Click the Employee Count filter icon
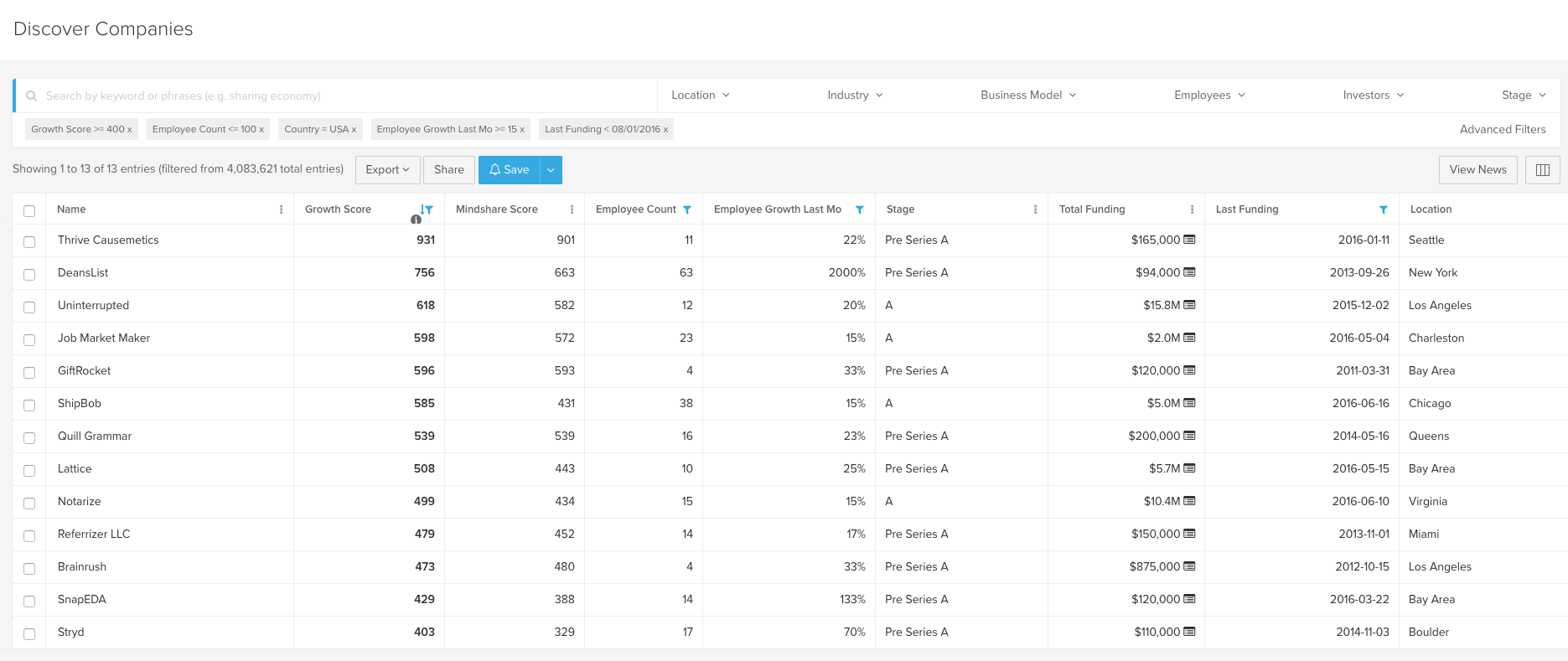This screenshot has height=661, width=1568. coord(687,209)
